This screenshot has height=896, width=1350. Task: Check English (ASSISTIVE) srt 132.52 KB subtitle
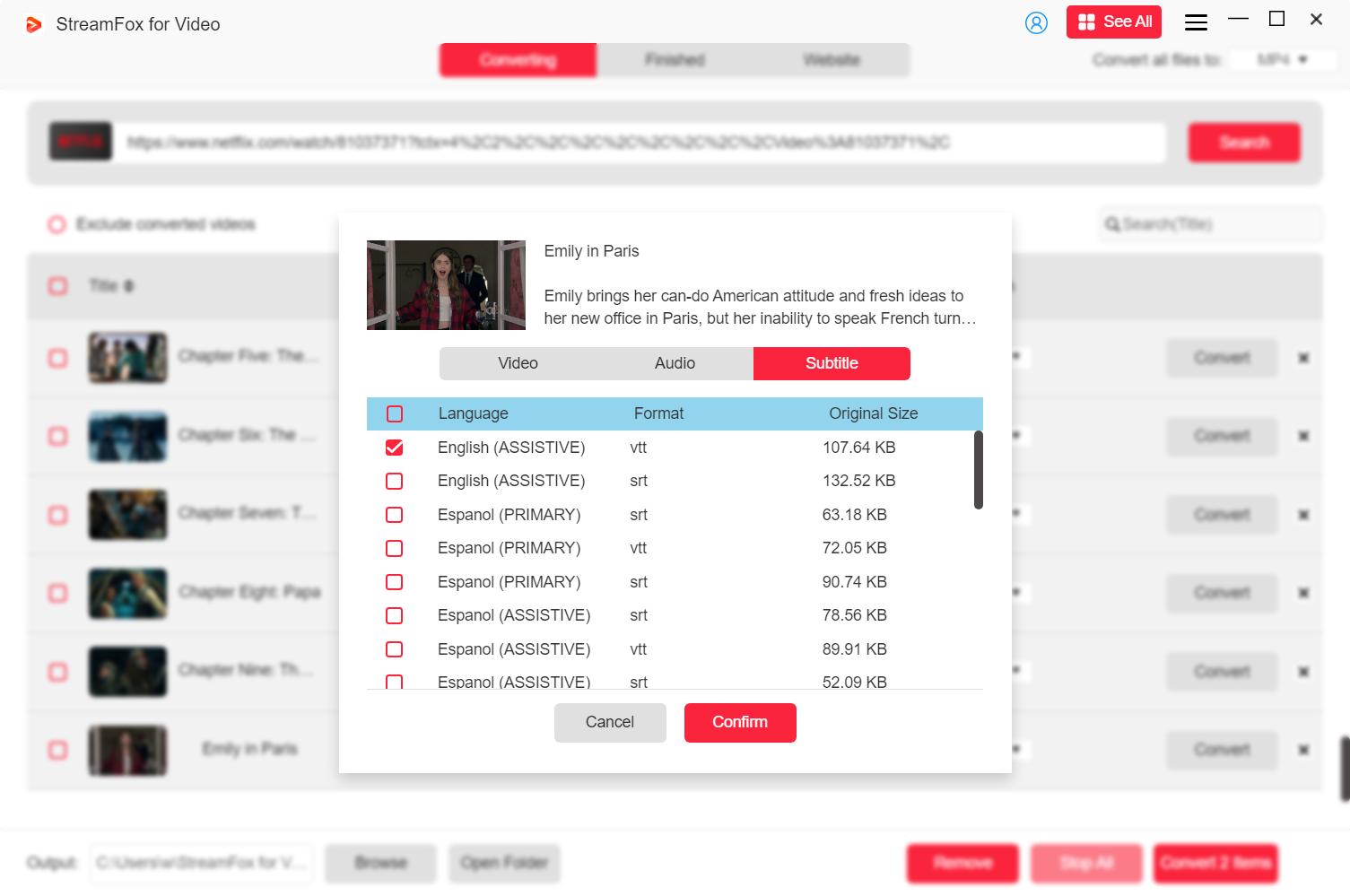coord(394,481)
